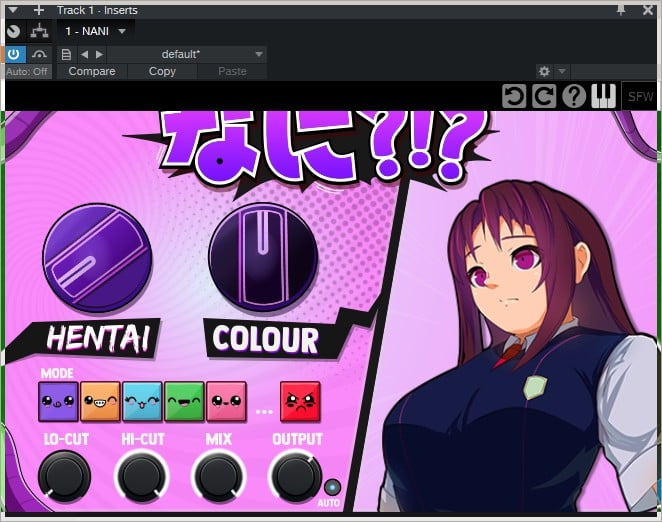Click the redo arrow icon

[x=544, y=96]
